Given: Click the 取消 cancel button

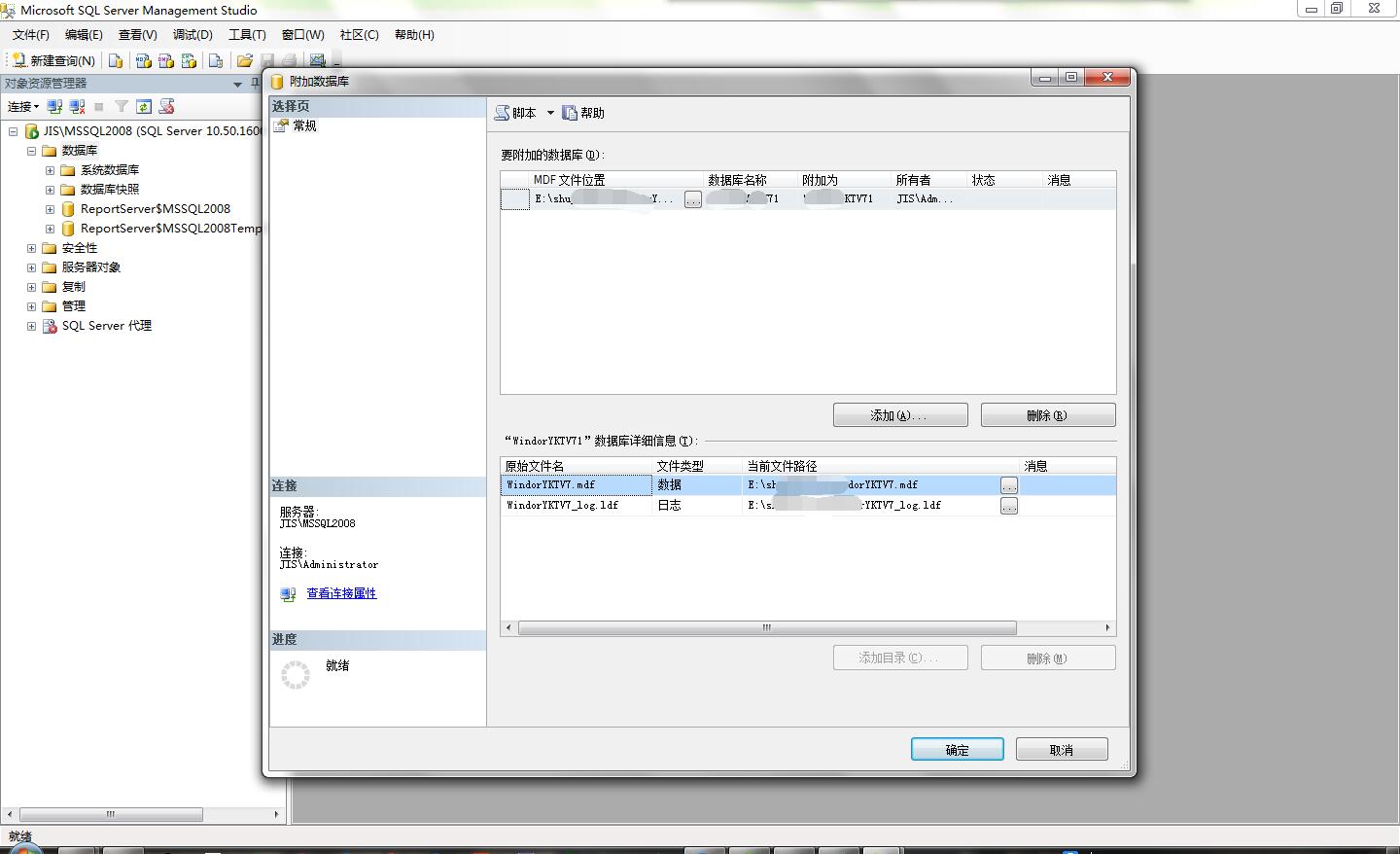Looking at the screenshot, I should [1062, 749].
